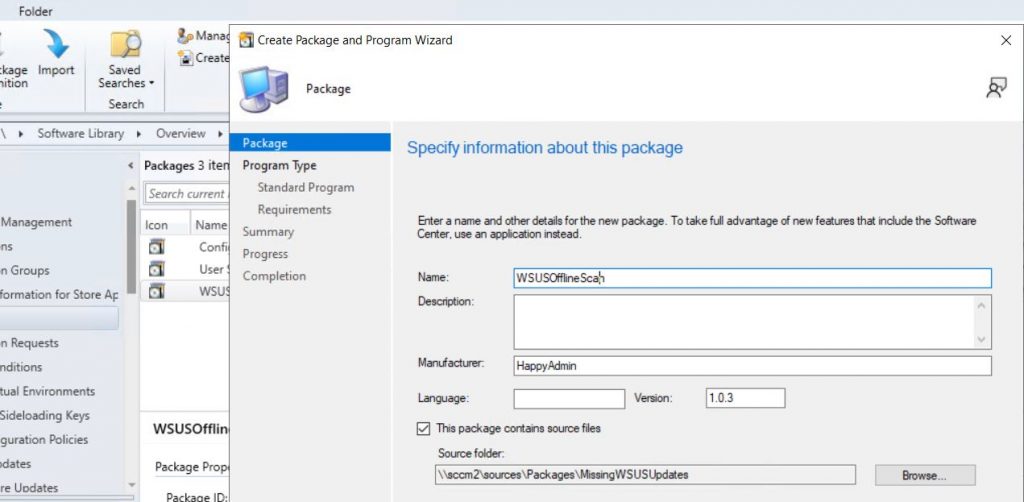This screenshot has width=1024, height=502.
Task: Select 'n Requests' navigation tree item
Action: [29, 343]
